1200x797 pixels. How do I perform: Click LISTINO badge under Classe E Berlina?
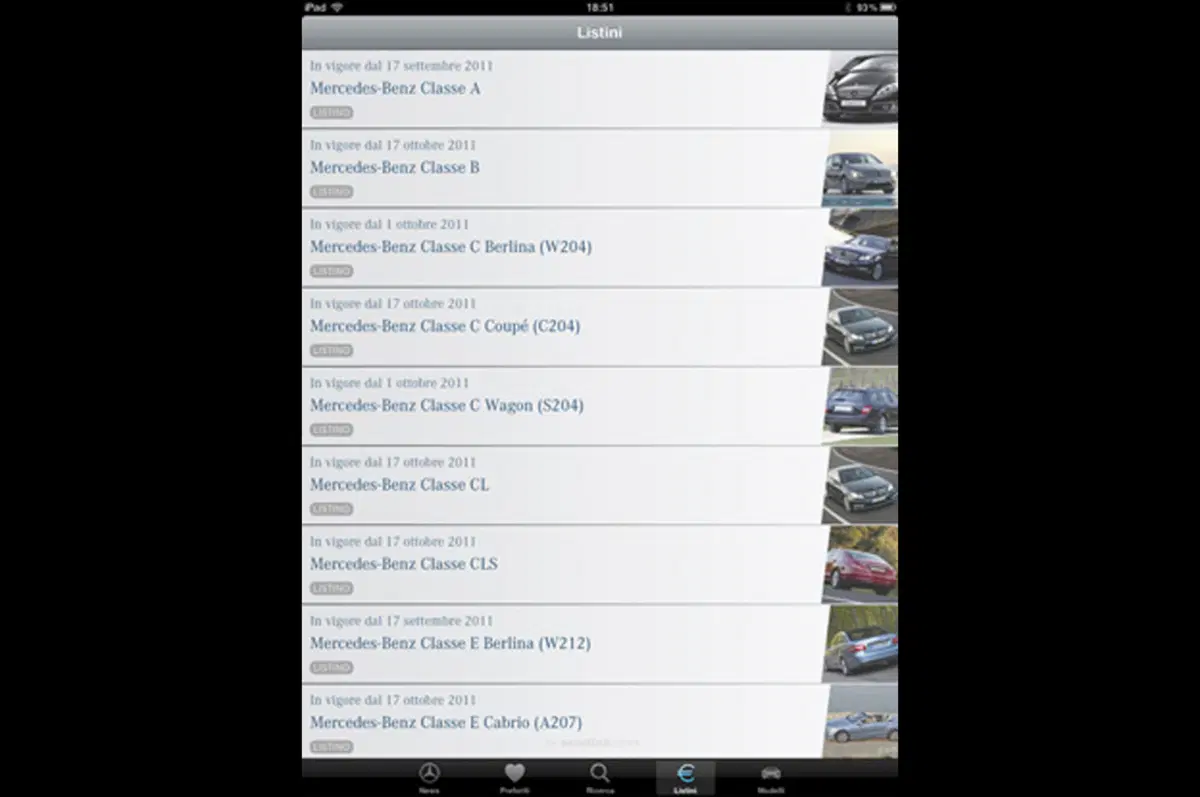(331, 668)
